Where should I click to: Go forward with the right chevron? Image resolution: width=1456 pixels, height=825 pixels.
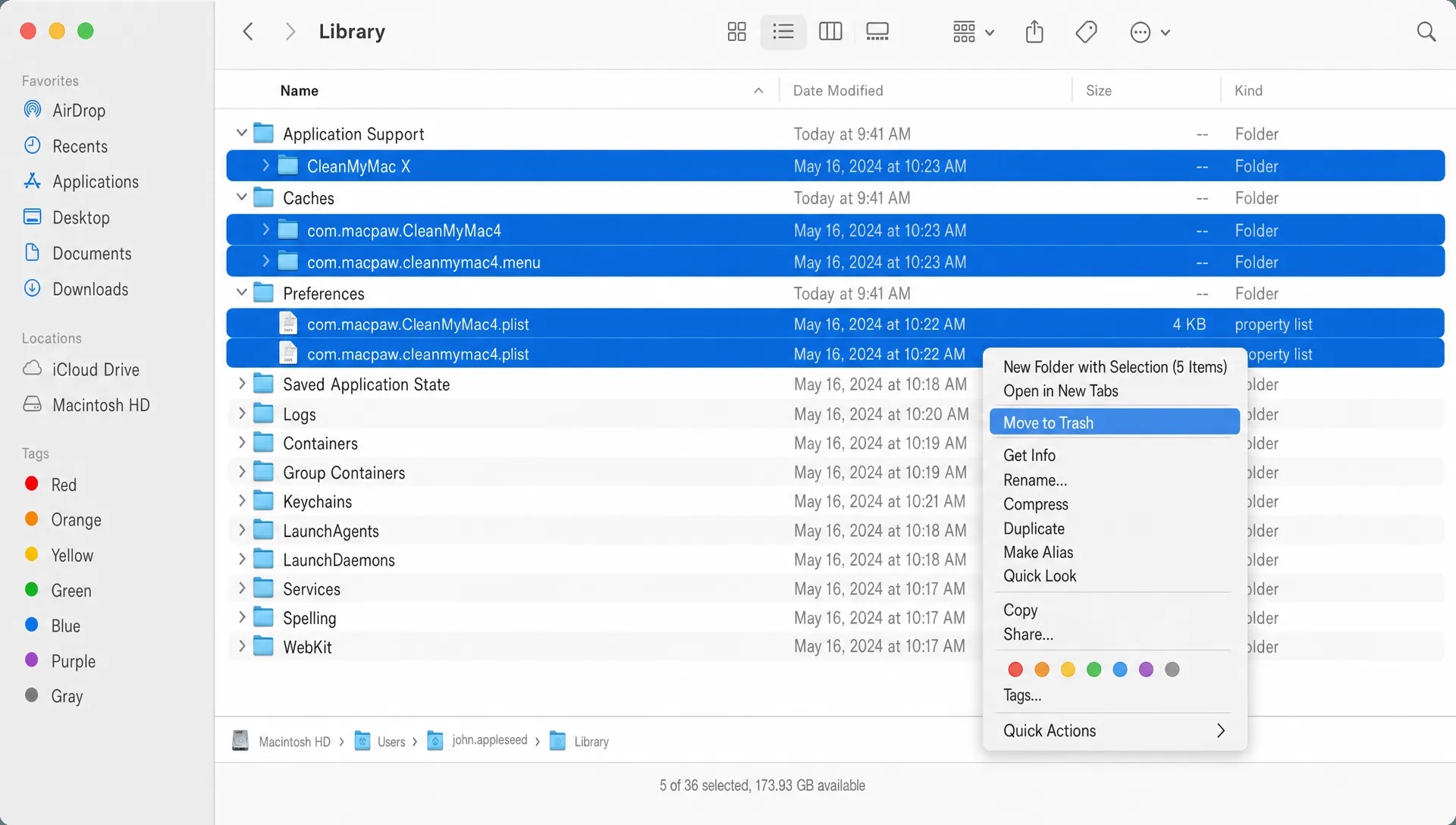pos(290,32)
